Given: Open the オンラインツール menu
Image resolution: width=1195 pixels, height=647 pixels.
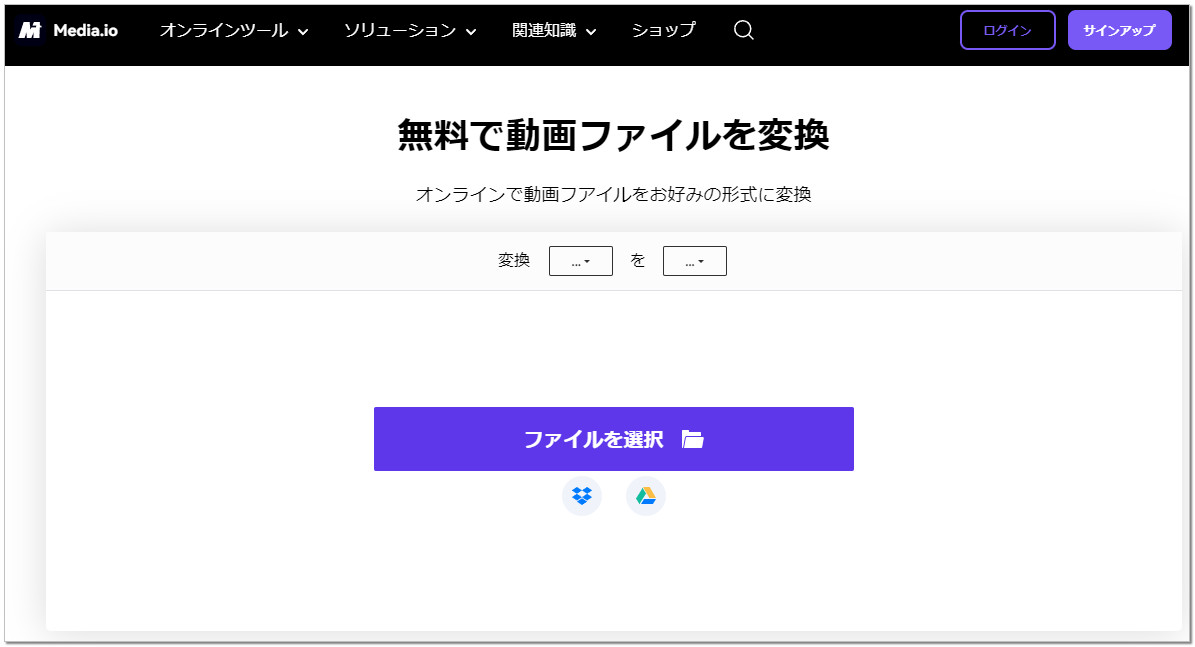Looking at the screenshot, I should [x=223, y=30].
